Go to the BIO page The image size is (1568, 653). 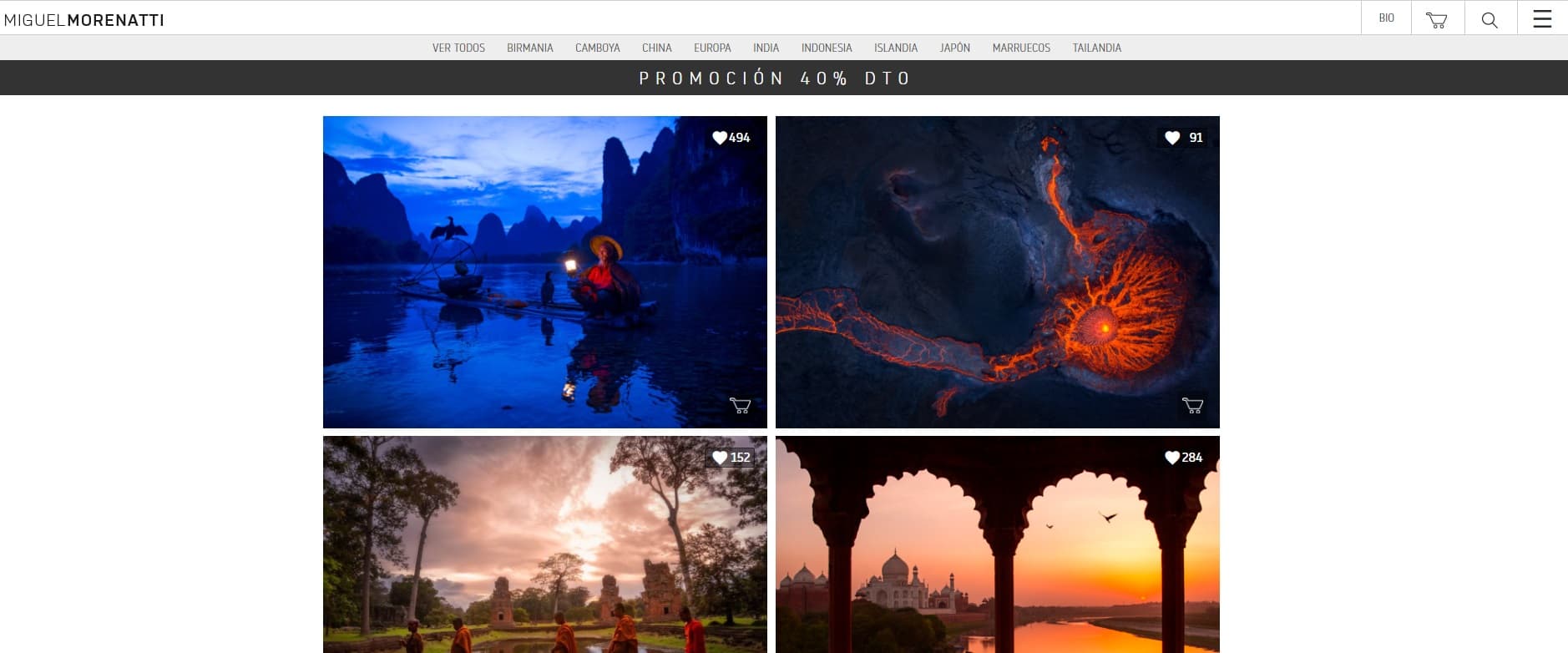[1387, 18]
